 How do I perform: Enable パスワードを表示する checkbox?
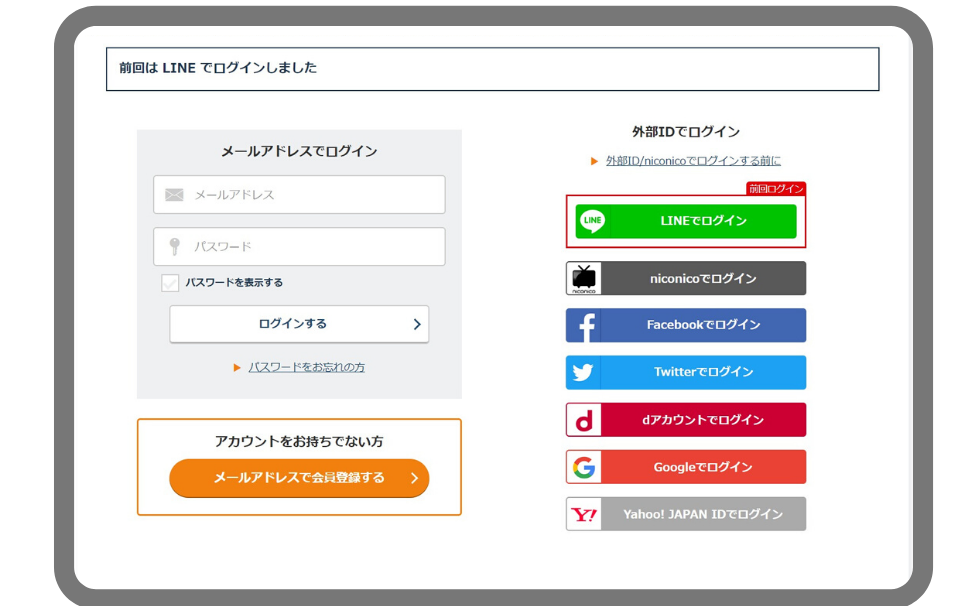pyautogui.click(x=170, y=283)
